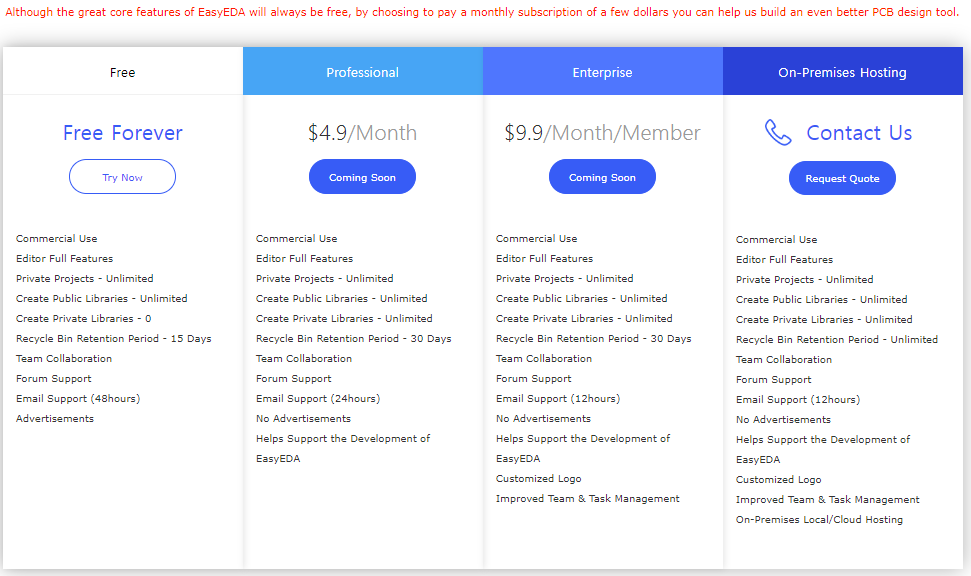Image resolution: width=971 pixels, height=576 pixels.
Task: Click the red subscription notice text
Action: coord(482,12)
